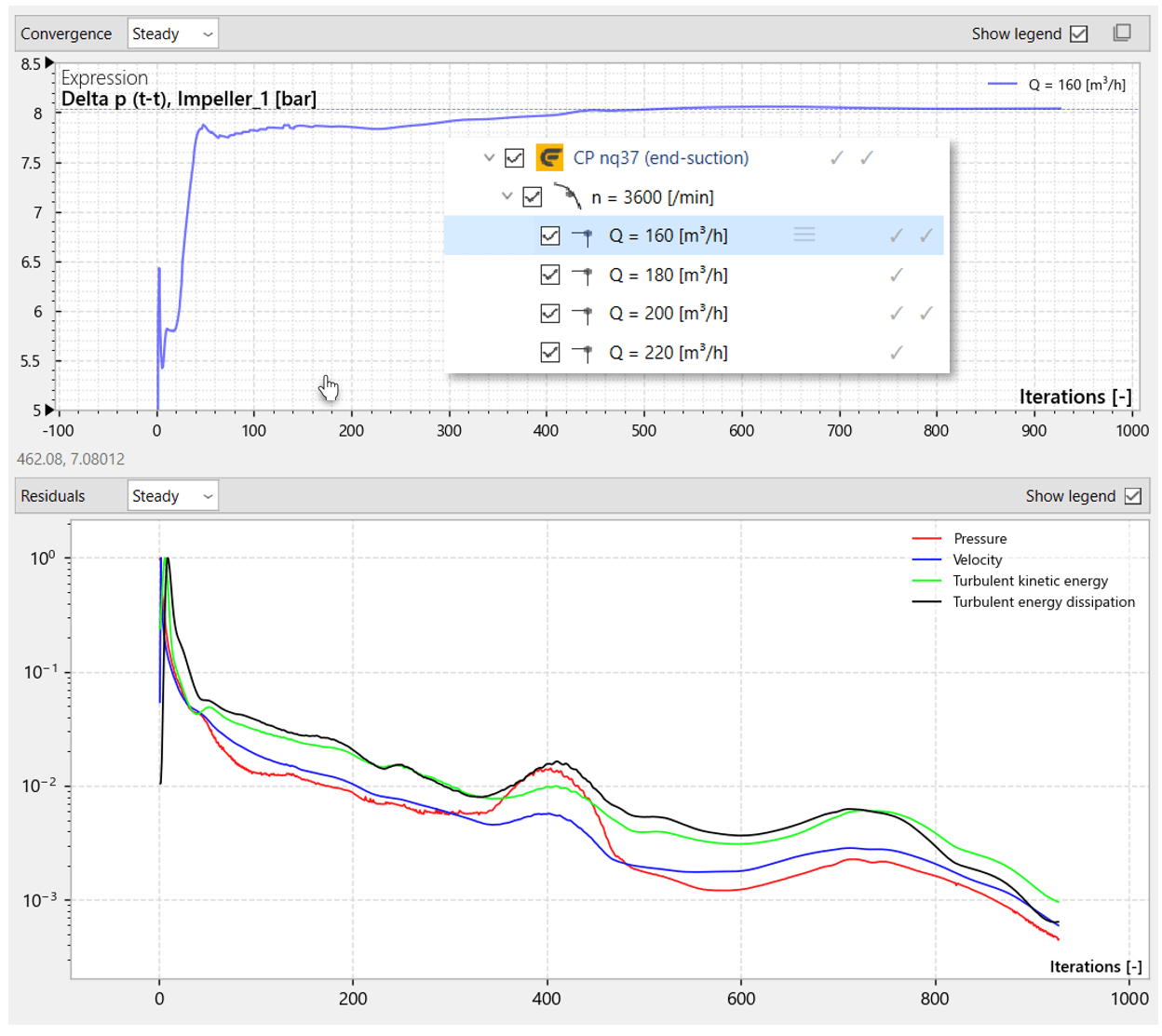Select the n = 3600 [/min] row label

point(653,197)
